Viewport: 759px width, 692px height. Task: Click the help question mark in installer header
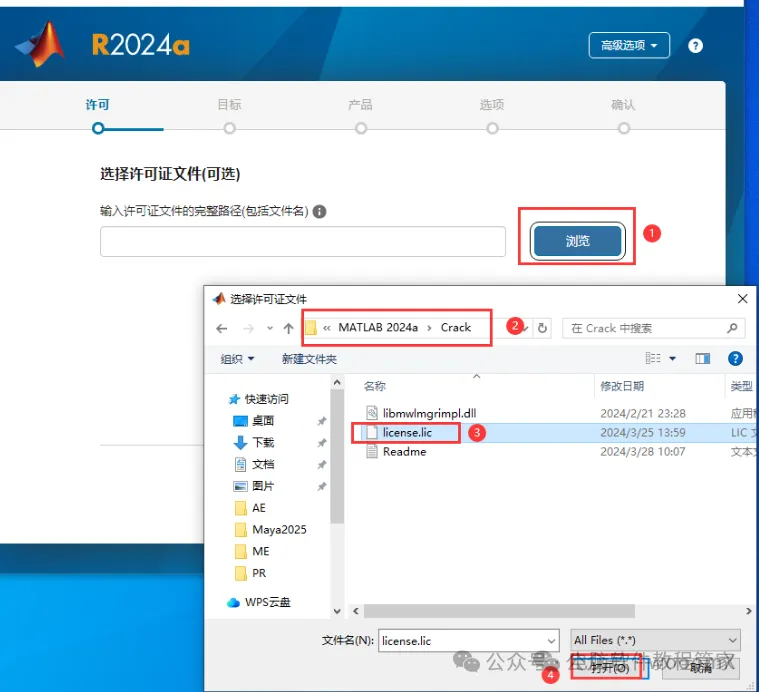click(695, 46)
